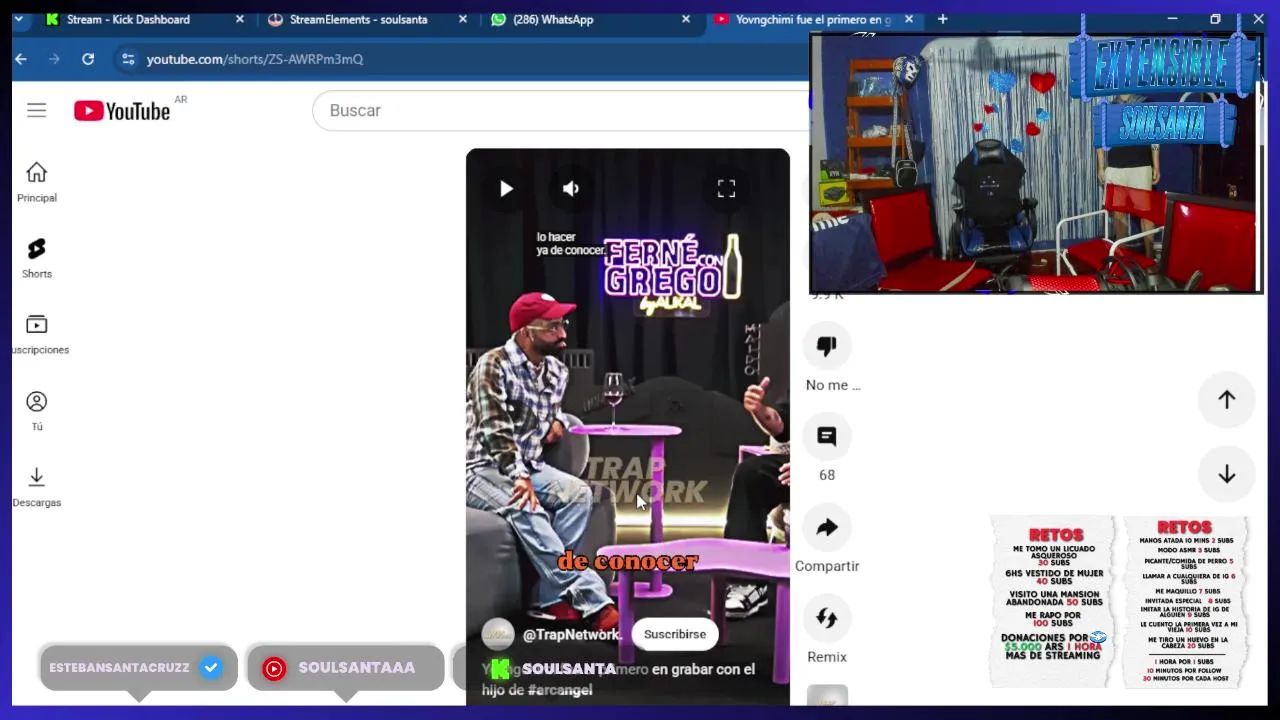Click the YouTube logo
Viewport: 1280px width, 720px height.
point(122,111)
